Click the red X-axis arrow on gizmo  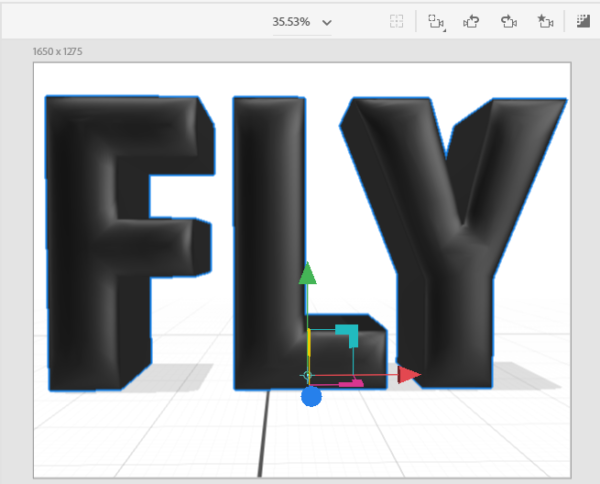point(408,375)
